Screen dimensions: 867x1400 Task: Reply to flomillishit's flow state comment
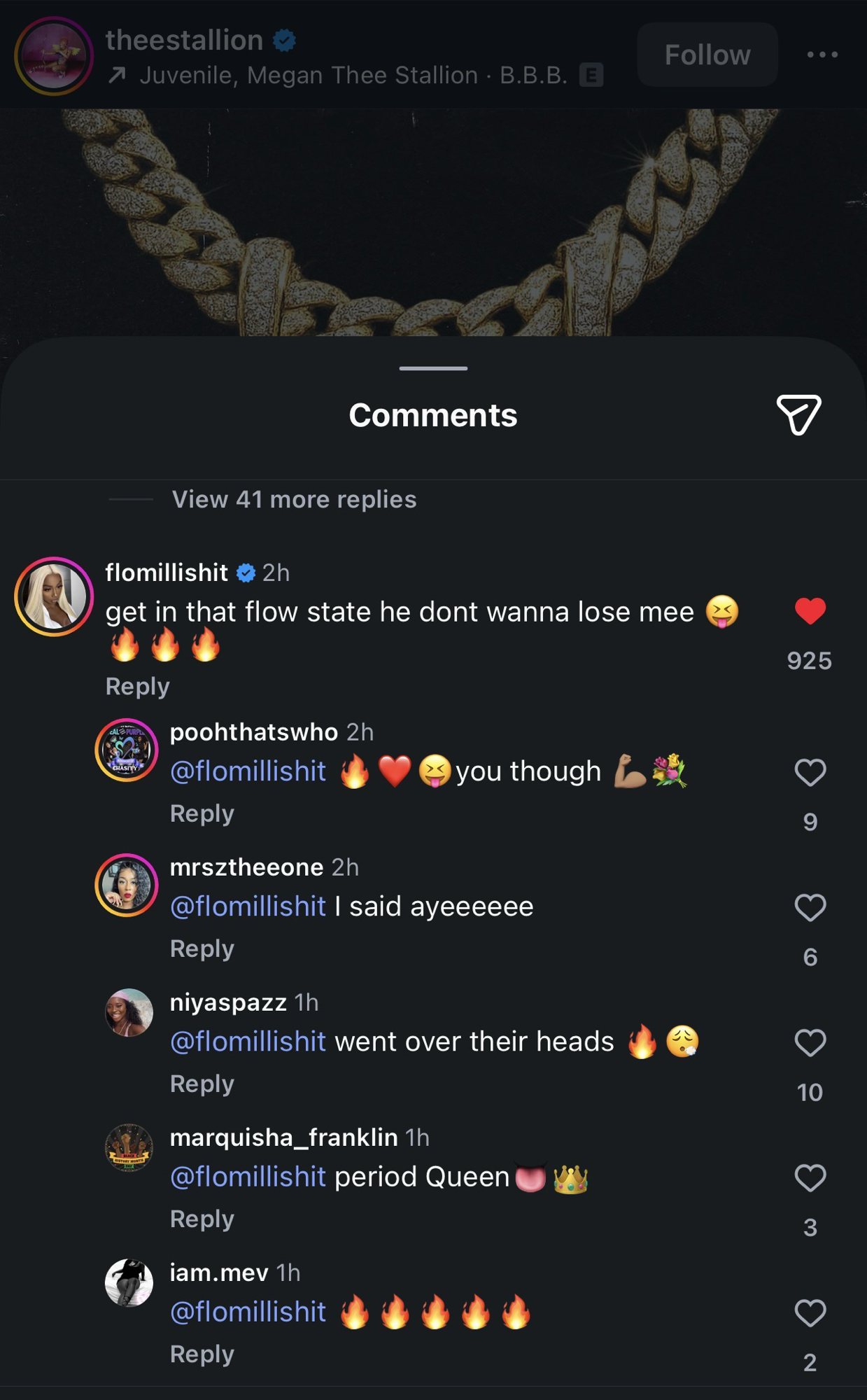137,686
